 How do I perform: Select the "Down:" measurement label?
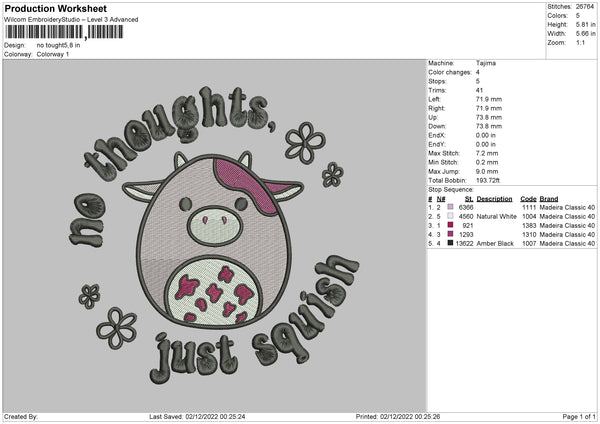click(x=437, y=126)
